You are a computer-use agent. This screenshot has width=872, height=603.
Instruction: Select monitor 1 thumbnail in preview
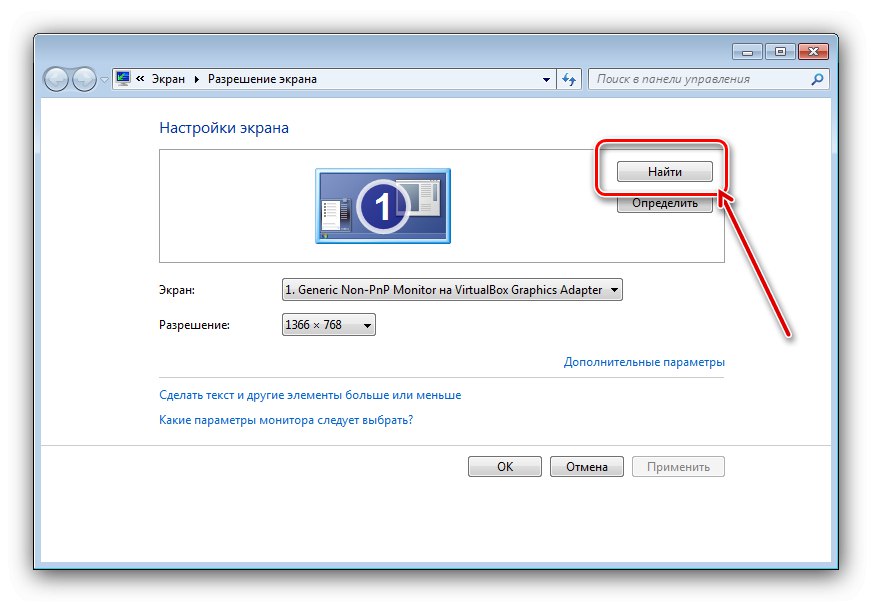[x=383, y=206]
